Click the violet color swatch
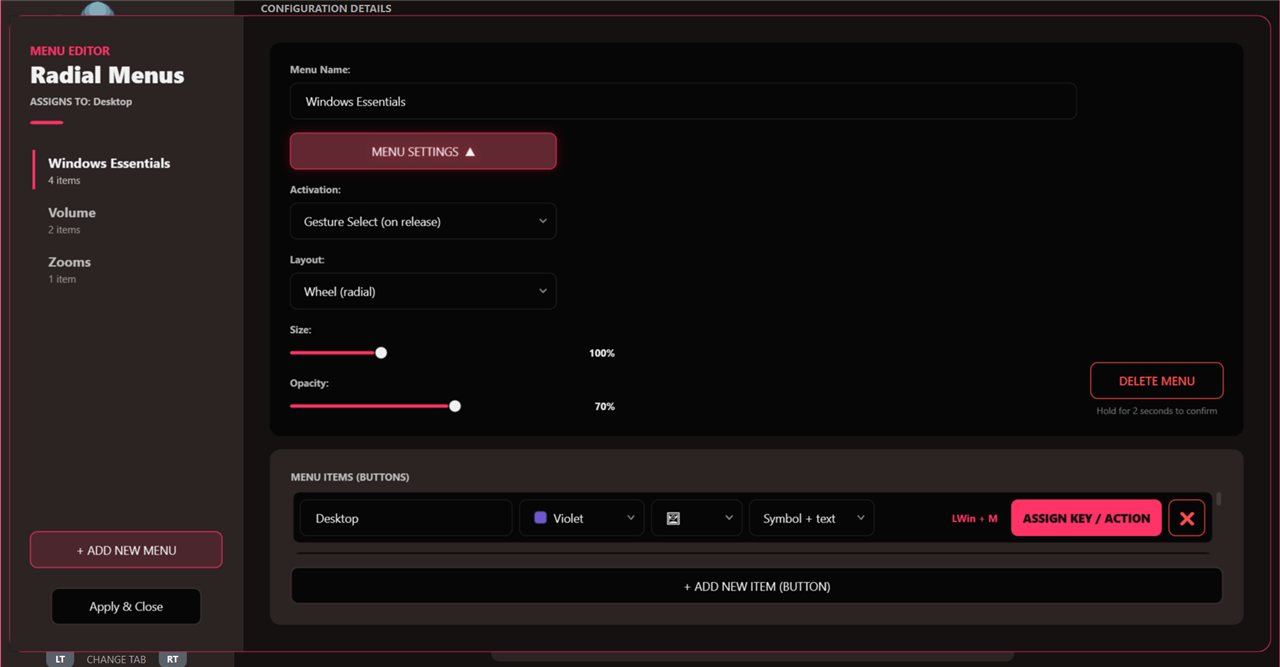This screenshot has height=667, width=1280. point(541,518)
